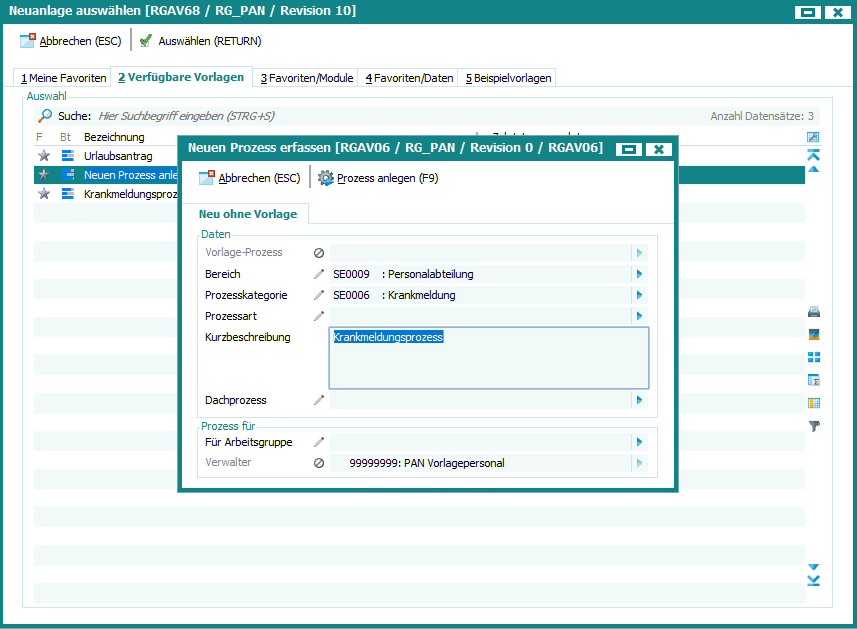The width and height of the screenshot is (857, 629).
Task: Toggle favorite star for Urlaubsantrag
Action: (x=43, y=156)
